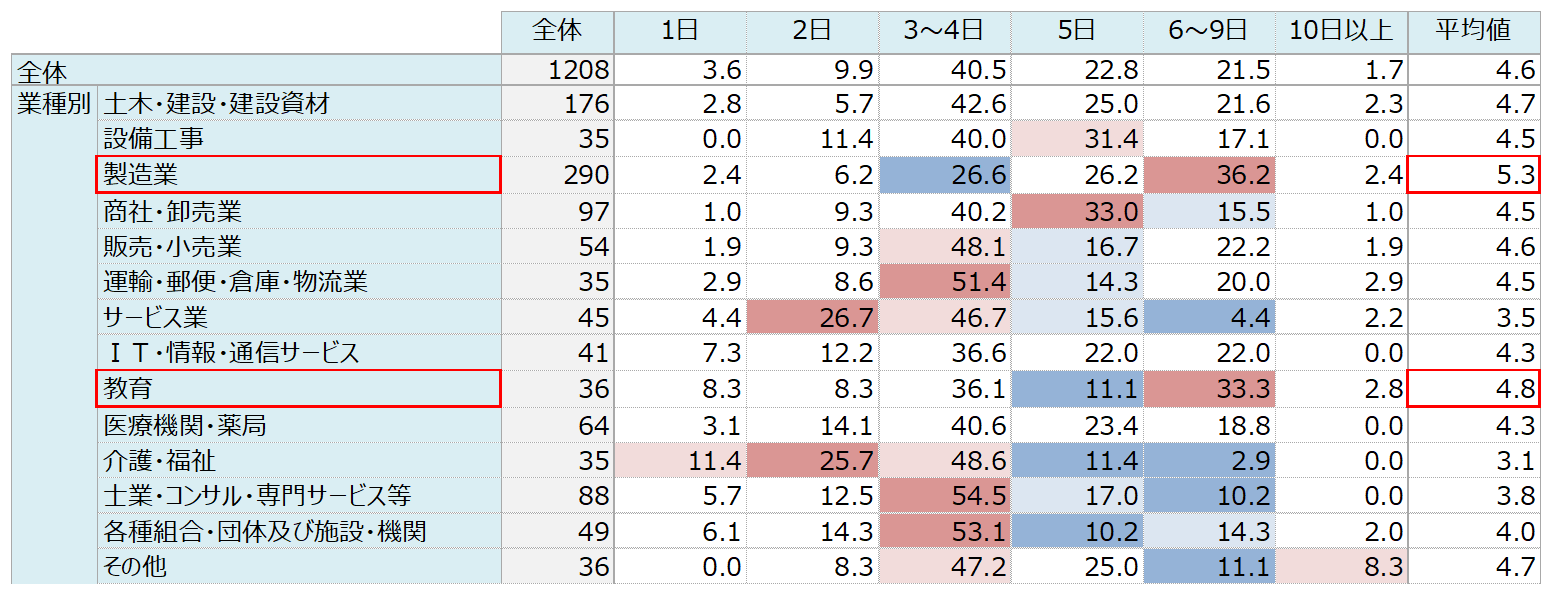The image size is (1552, 597).
Task: Click the 10日以上 column header
Action: 1341,32
